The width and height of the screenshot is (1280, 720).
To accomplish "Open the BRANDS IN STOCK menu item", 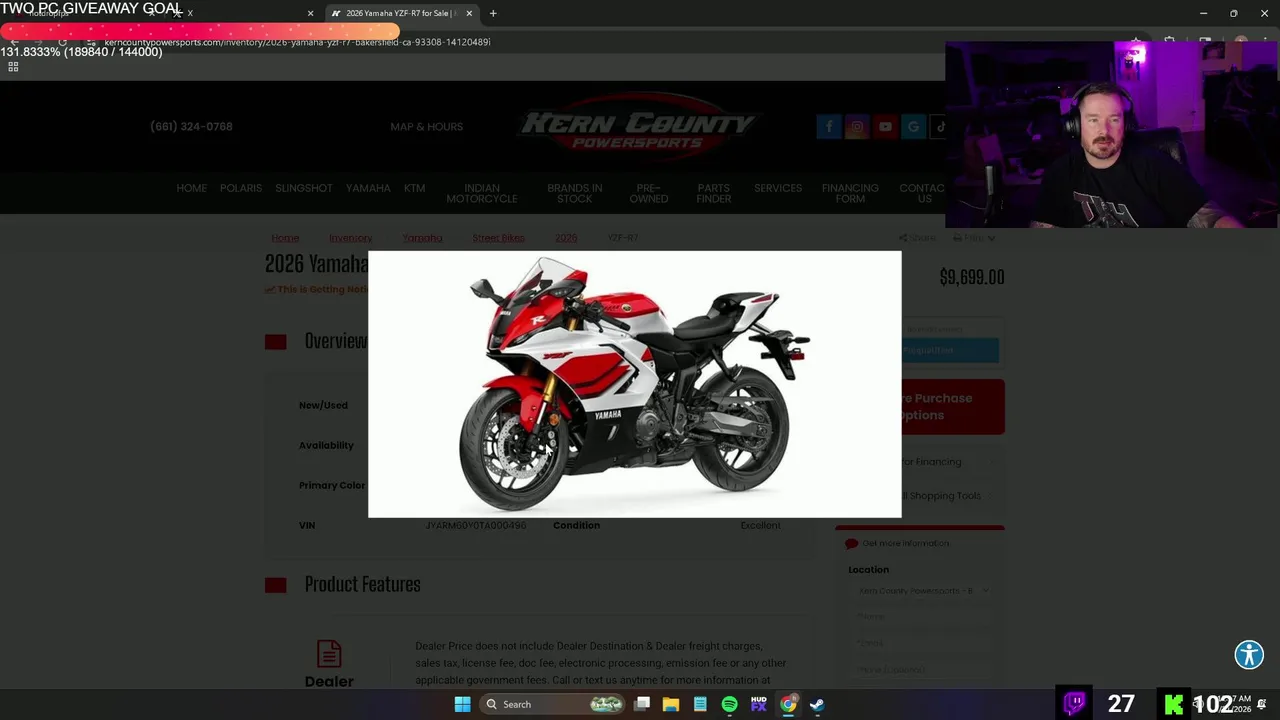I will [x=575, y=193].
